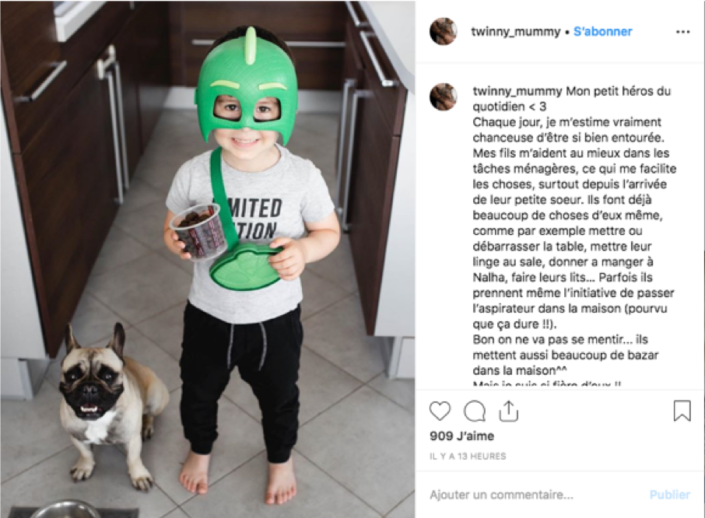Open the post timestamp IL Y A 13 HEURES
The image size is (705, 518).
coord(468,456)
